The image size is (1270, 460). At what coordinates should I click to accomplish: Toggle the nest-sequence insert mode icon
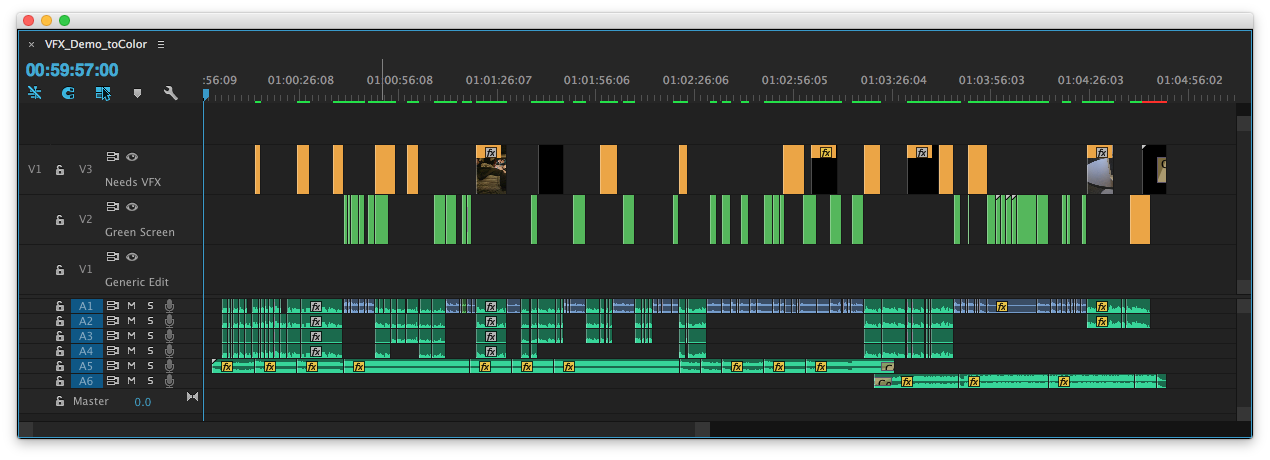(35, 93)
